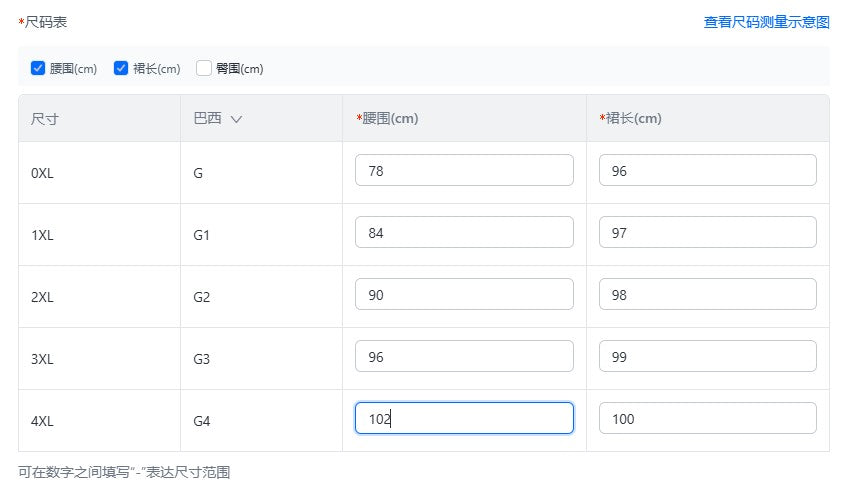The image size is (850, 492).
Task: Click waist input for size 0XL
Action: 464,171
